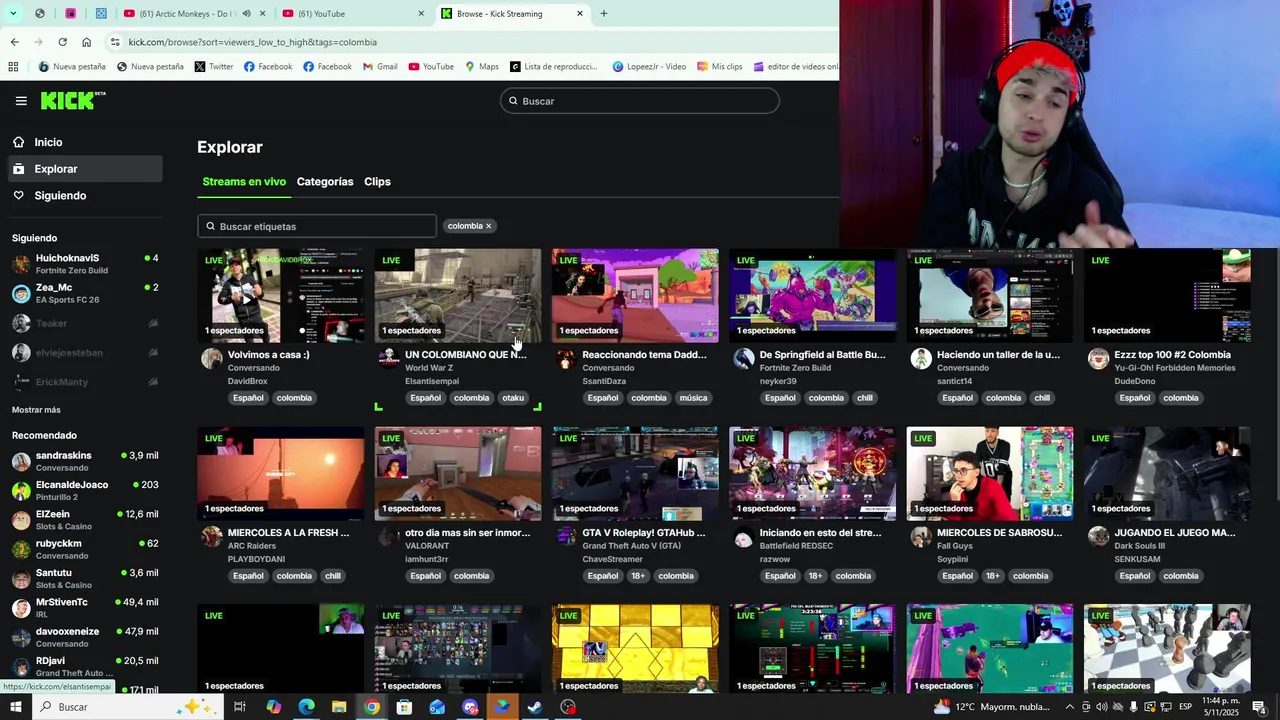
Task: Open a new browser tab
Action: tap(603, 14)
